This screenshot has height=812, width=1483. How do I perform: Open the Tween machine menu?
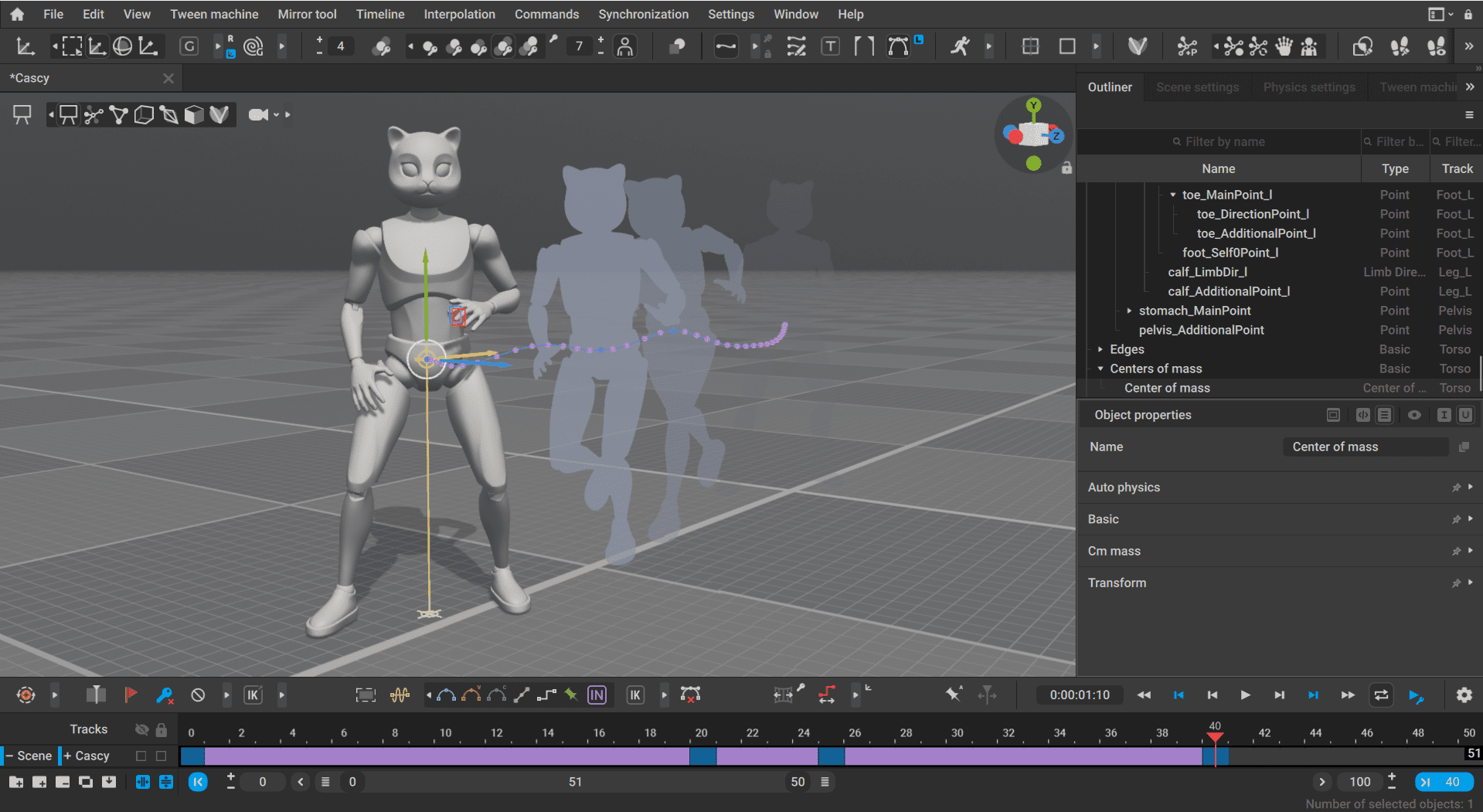pos(213,14)
